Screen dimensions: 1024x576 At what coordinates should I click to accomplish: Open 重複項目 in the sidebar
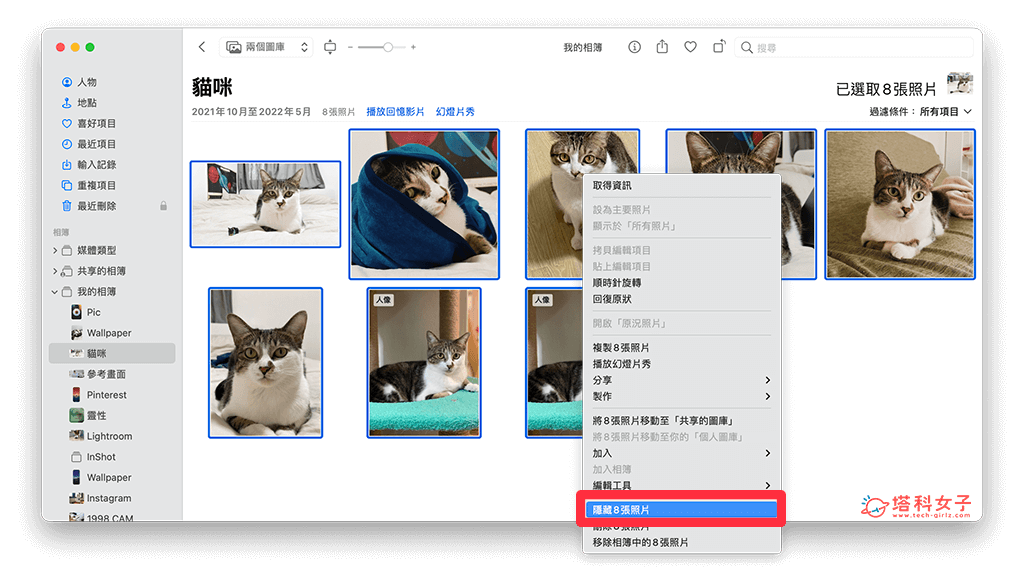point(97,185)
